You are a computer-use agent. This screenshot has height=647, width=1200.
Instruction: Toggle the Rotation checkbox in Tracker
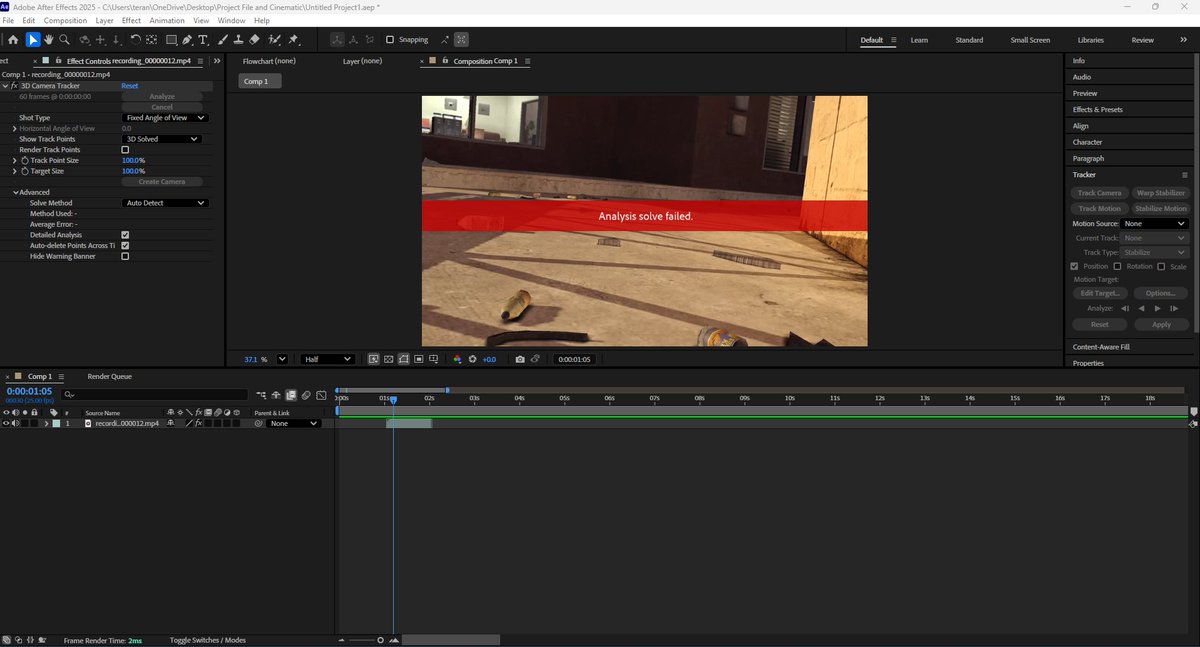pos(1117,266)
